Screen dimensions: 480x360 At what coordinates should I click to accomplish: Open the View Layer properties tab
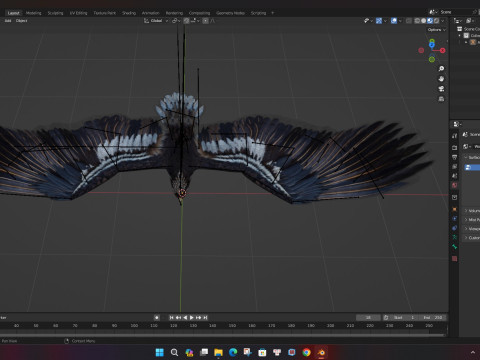coord(455,166)
